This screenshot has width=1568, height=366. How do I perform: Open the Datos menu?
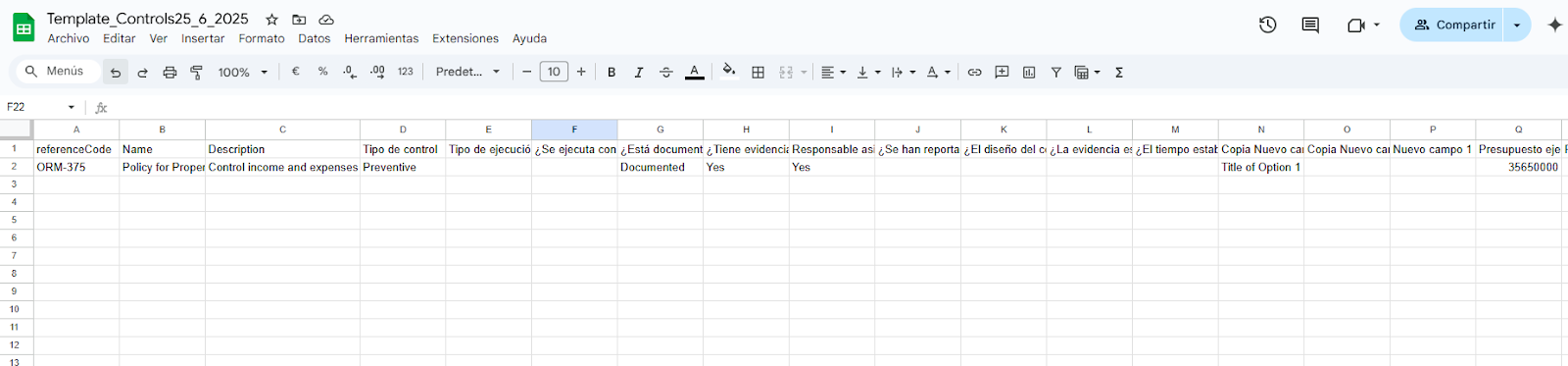pyautogui.click(x=315, y=38)
